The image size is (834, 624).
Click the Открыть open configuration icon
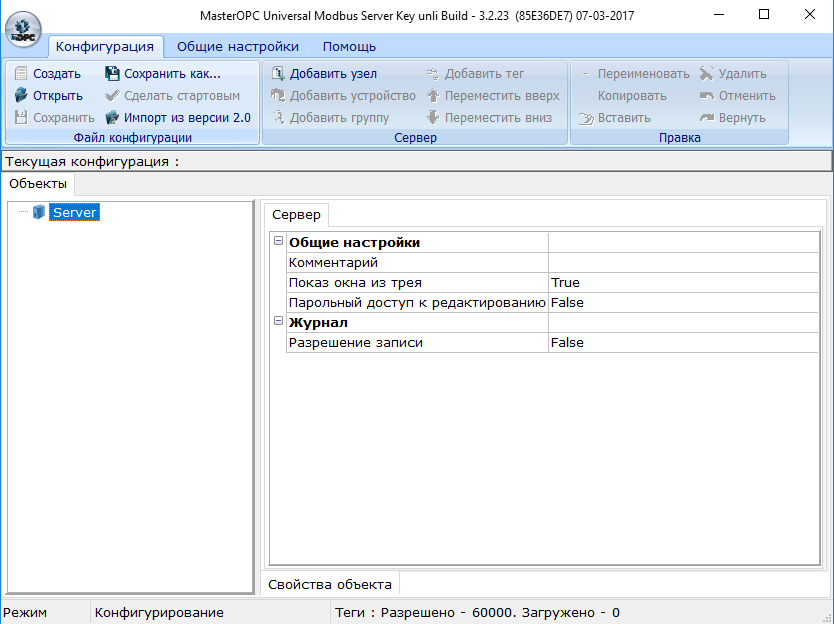tap(22, 96)
